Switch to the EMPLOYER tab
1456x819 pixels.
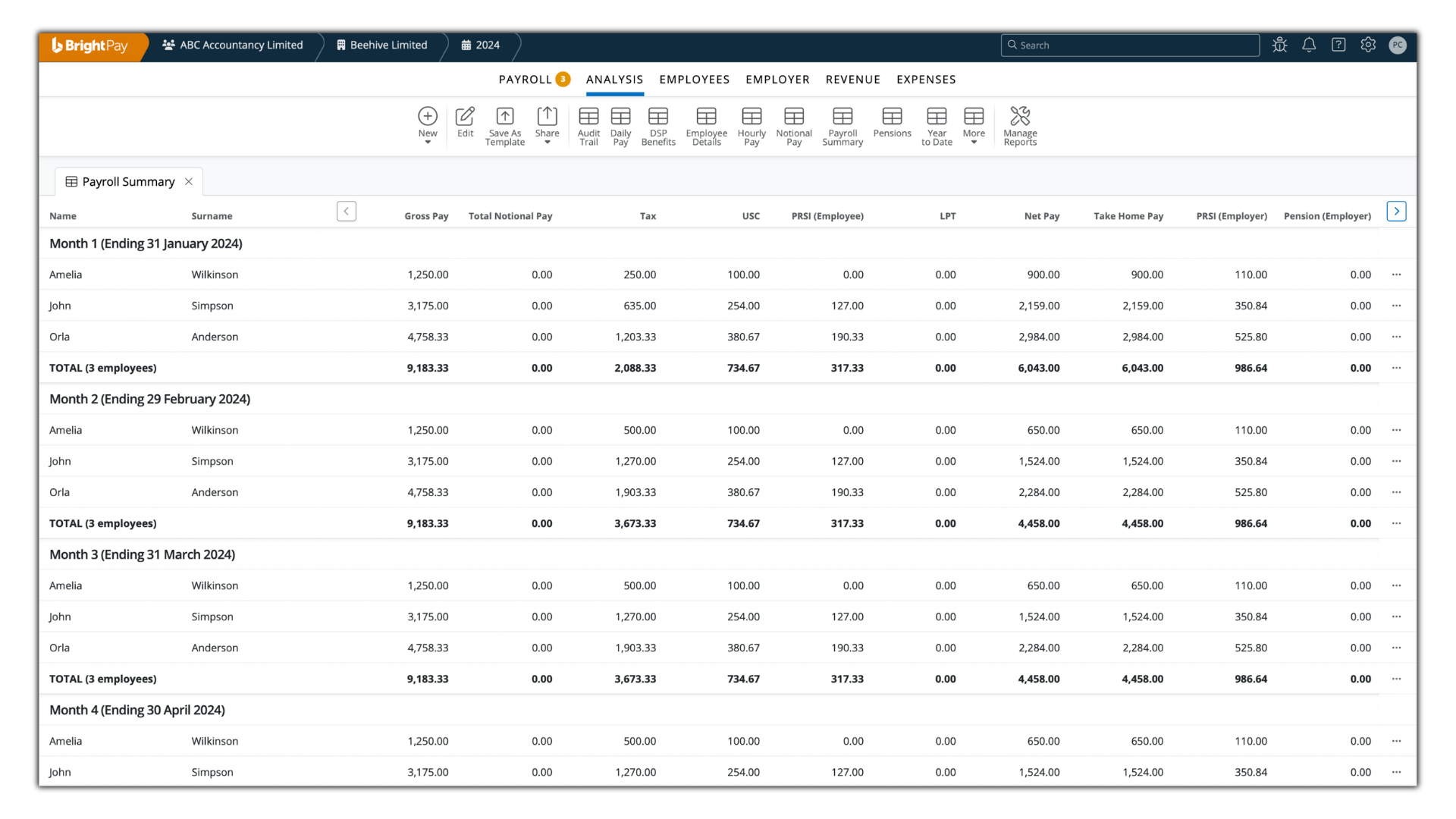(x=777, y=80)
